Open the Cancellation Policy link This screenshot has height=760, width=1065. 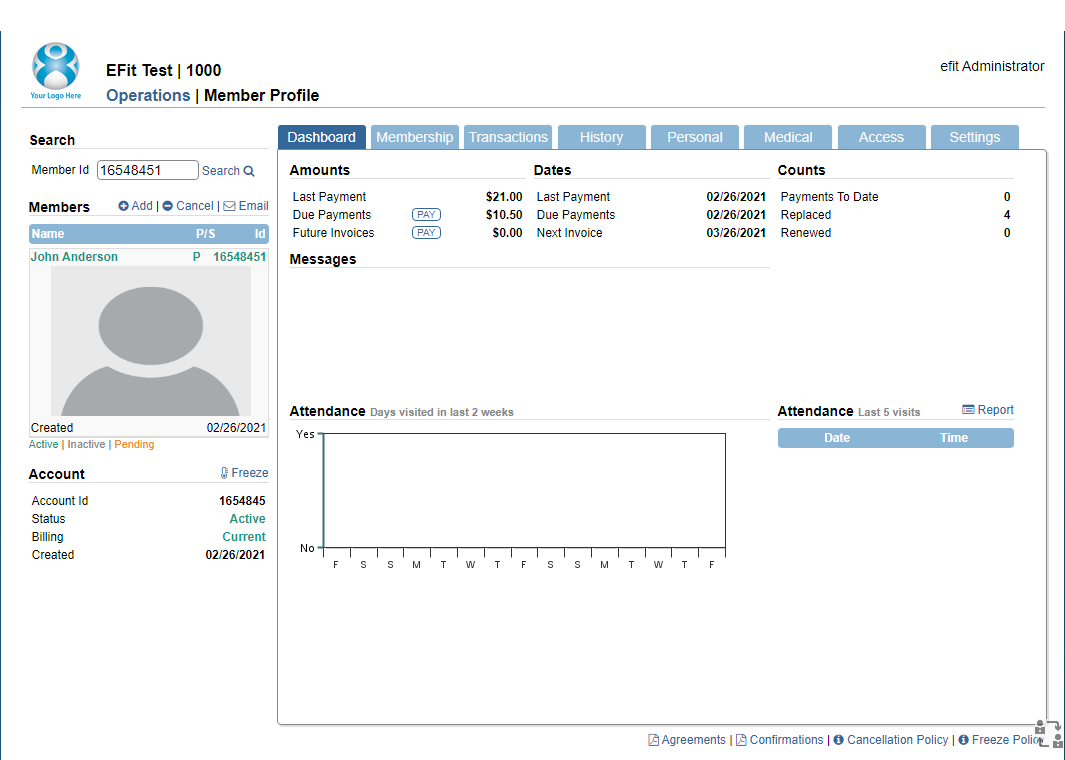point(897,740)
